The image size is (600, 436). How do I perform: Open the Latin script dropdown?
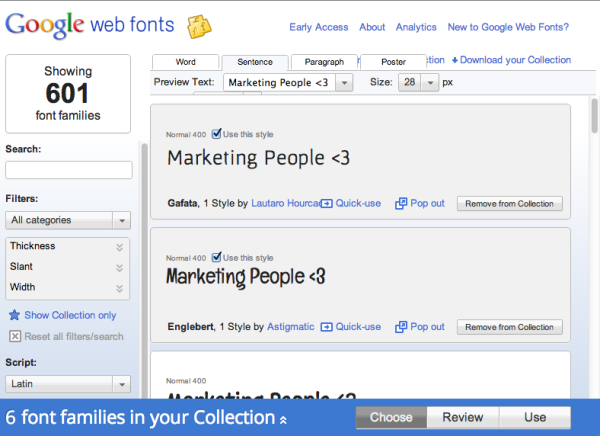coord(68,384)
